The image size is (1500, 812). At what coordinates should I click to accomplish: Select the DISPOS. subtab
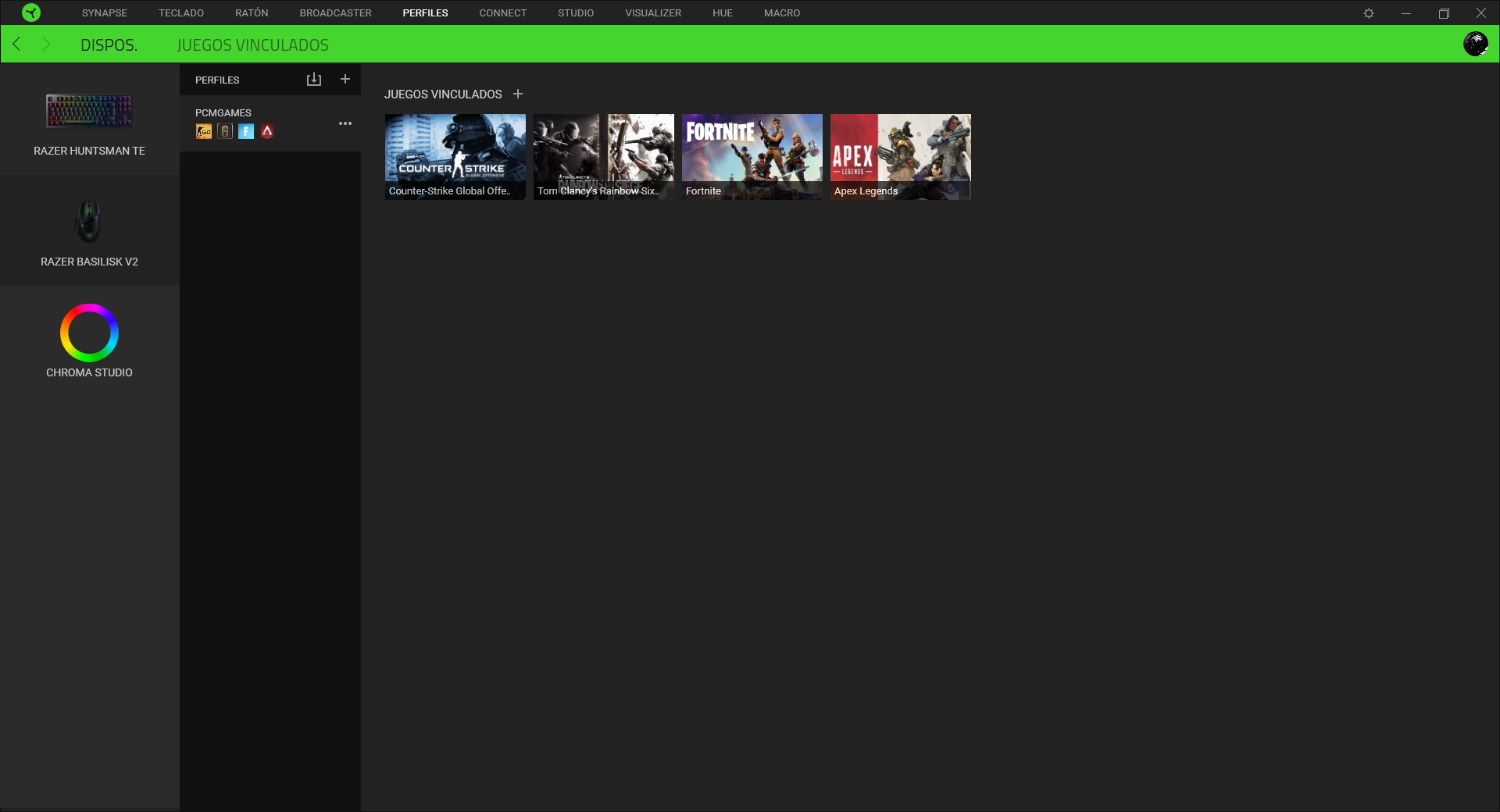point(109,45)
